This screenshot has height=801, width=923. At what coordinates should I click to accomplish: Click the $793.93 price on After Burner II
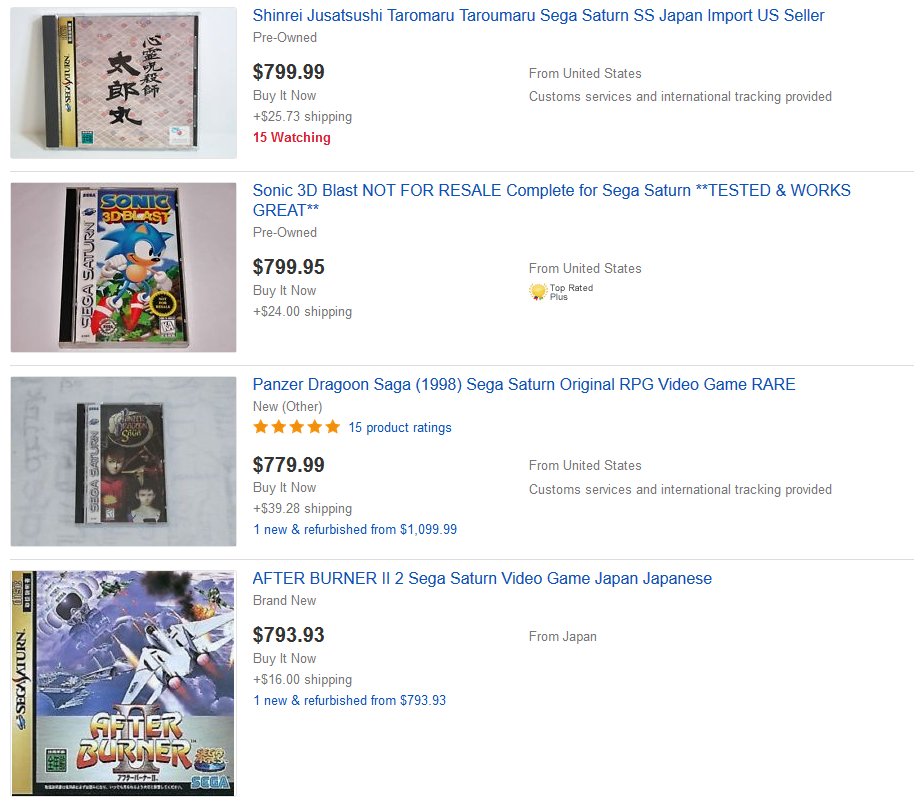tap(289, 635)
